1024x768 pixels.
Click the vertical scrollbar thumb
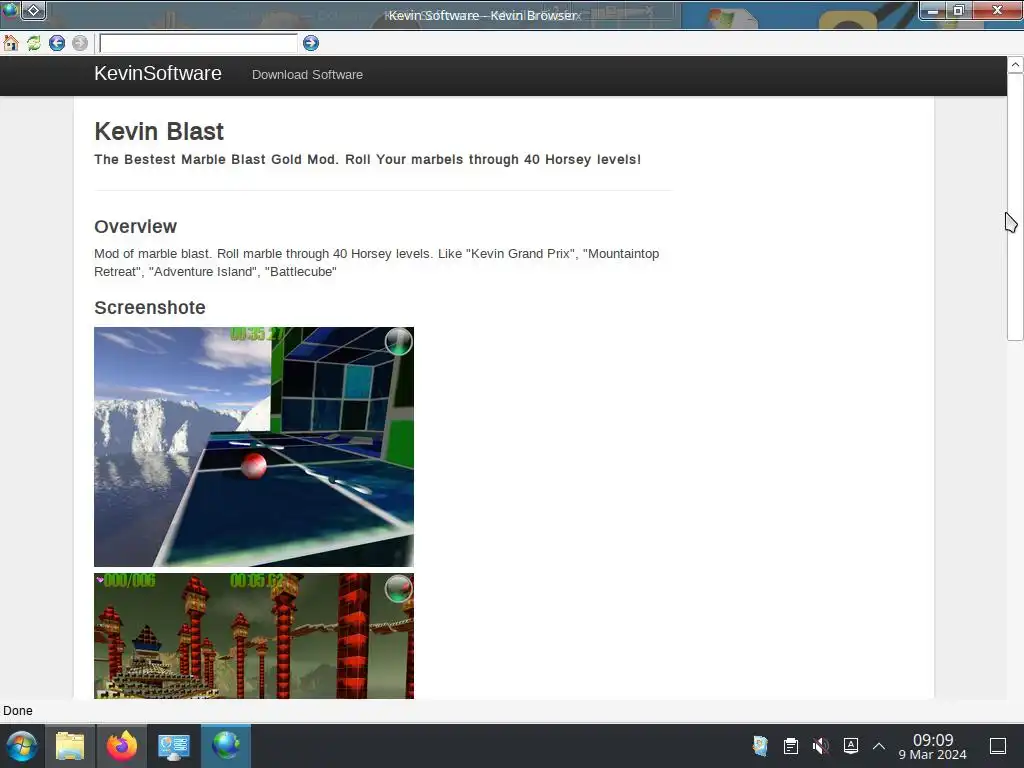coord(1015,206)
